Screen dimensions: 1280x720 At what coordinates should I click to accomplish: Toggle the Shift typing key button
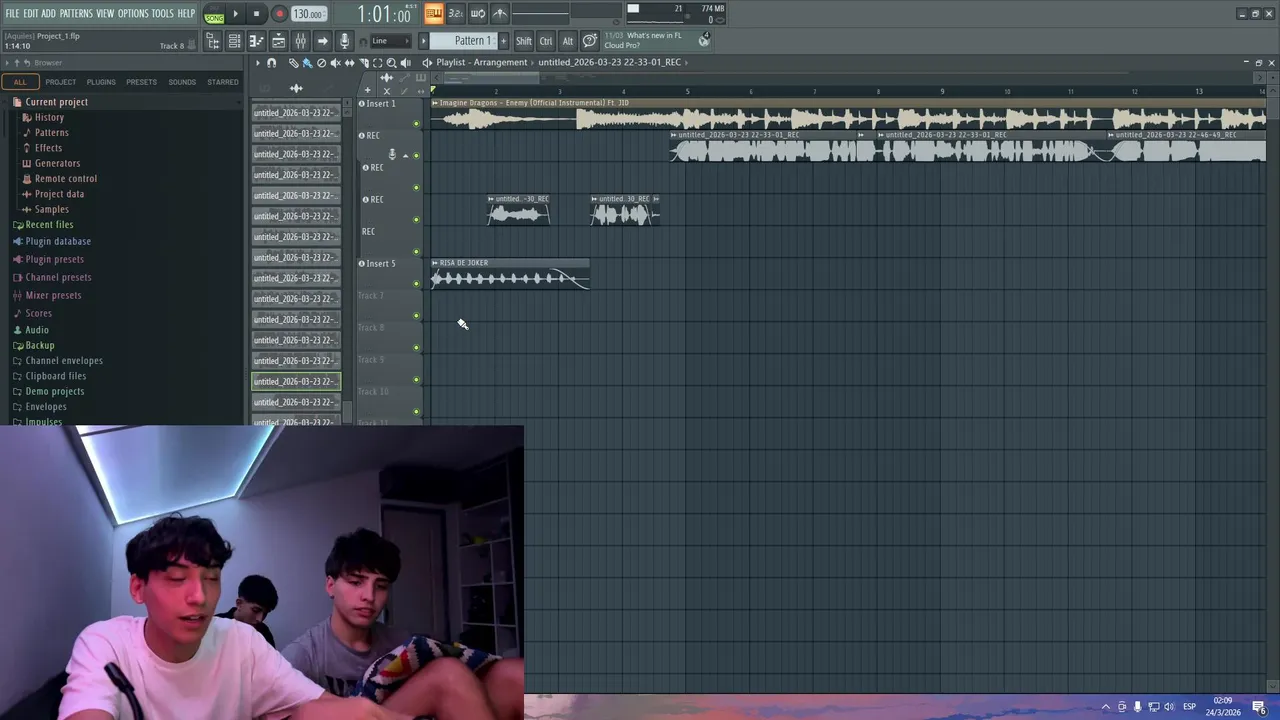point(524,41)
